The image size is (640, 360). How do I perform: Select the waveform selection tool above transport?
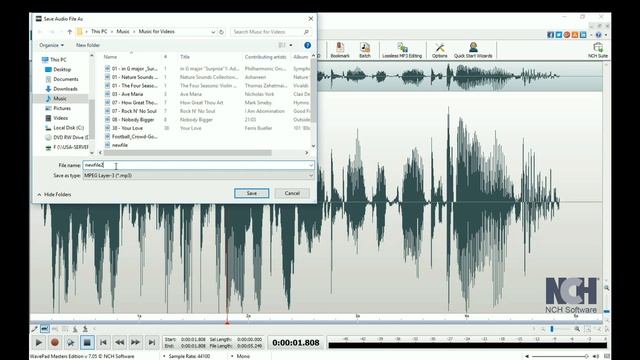(44, 329)
